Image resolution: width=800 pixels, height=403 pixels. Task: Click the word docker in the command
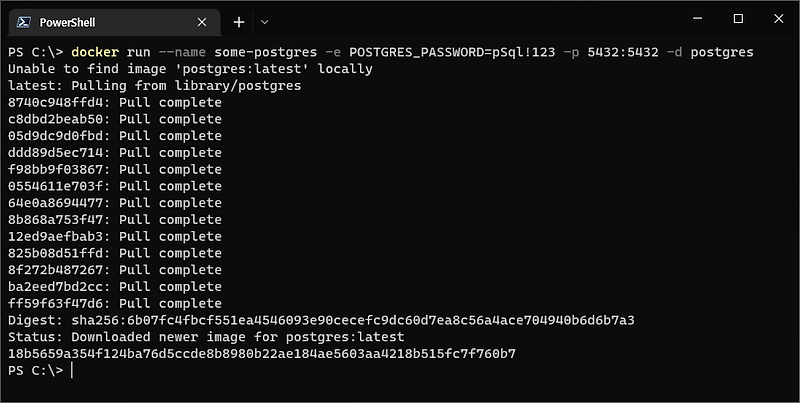click(x=95, y=52)
